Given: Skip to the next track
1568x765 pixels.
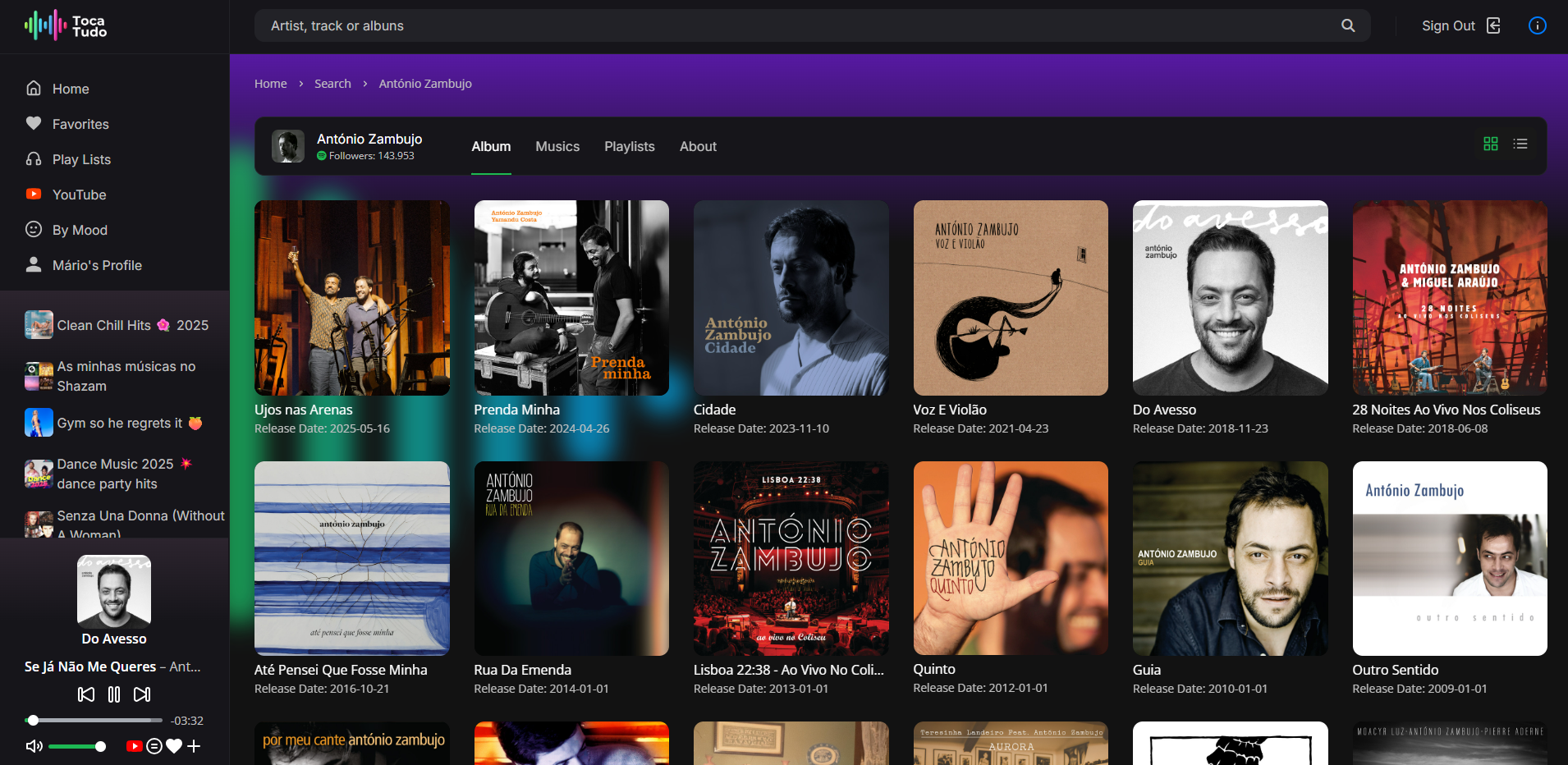Looking at the screenshot, I should pos(142,694).
